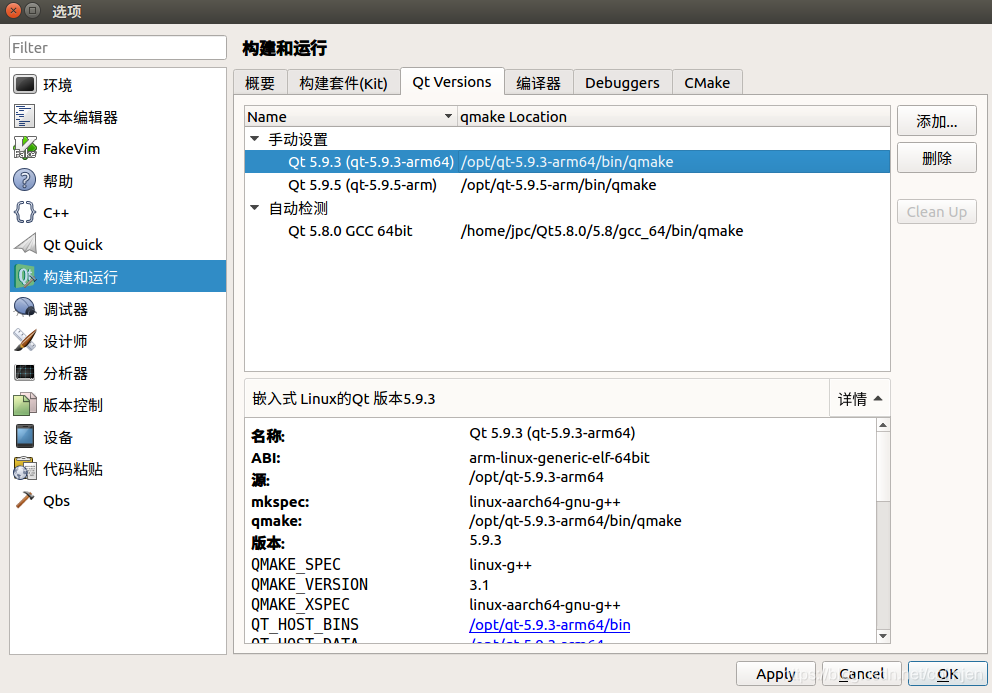Viewport: 992px width, 693px height.
Task: Click the QMAKE_XSPEC label
Action: [x=300, y=604]
